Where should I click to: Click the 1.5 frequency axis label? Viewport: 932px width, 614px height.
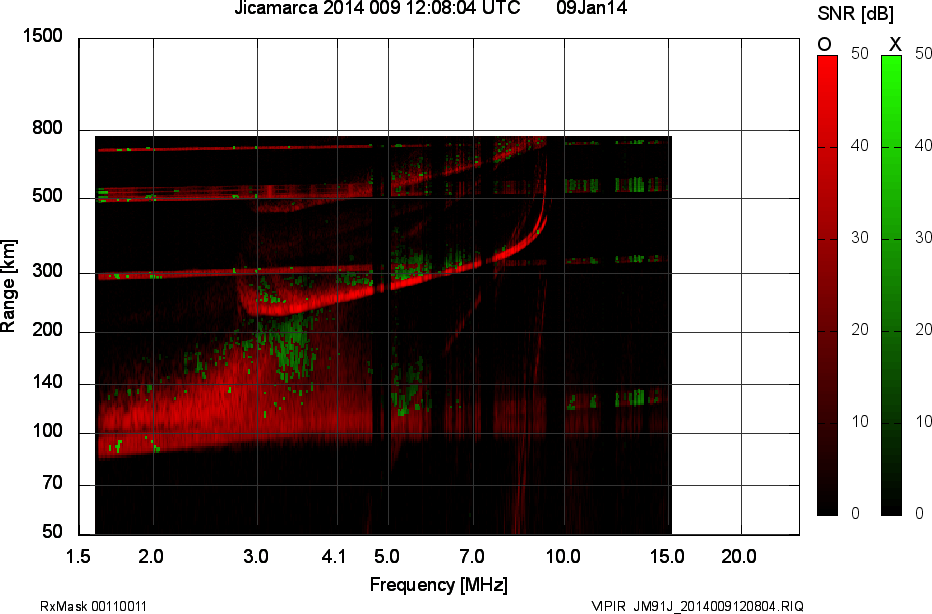(78, 557)
